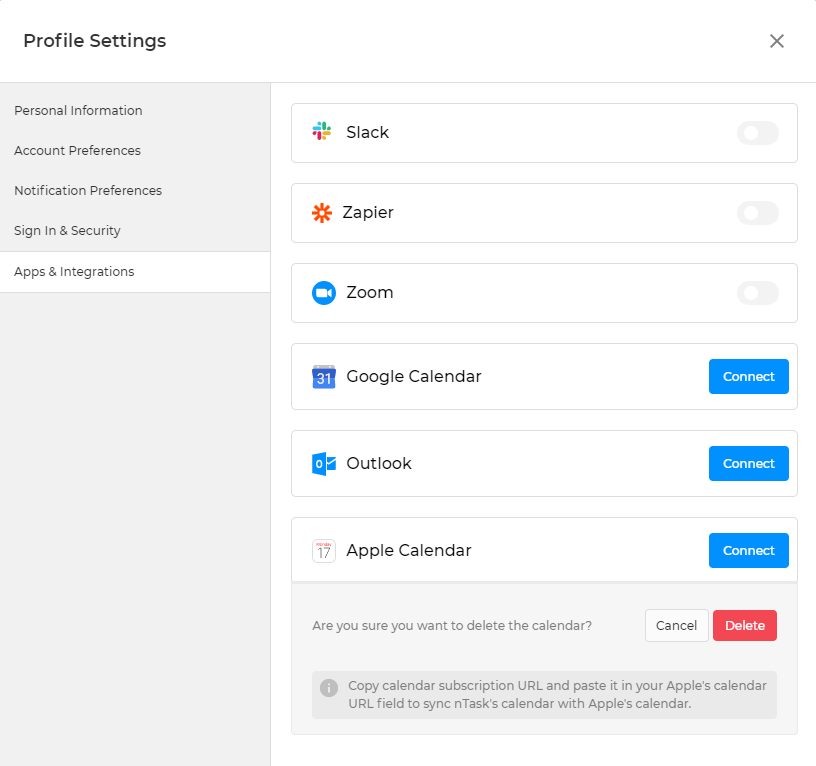Click the Zapier asterisk icon
Viewport: 816px width, 766px height.
322,213
